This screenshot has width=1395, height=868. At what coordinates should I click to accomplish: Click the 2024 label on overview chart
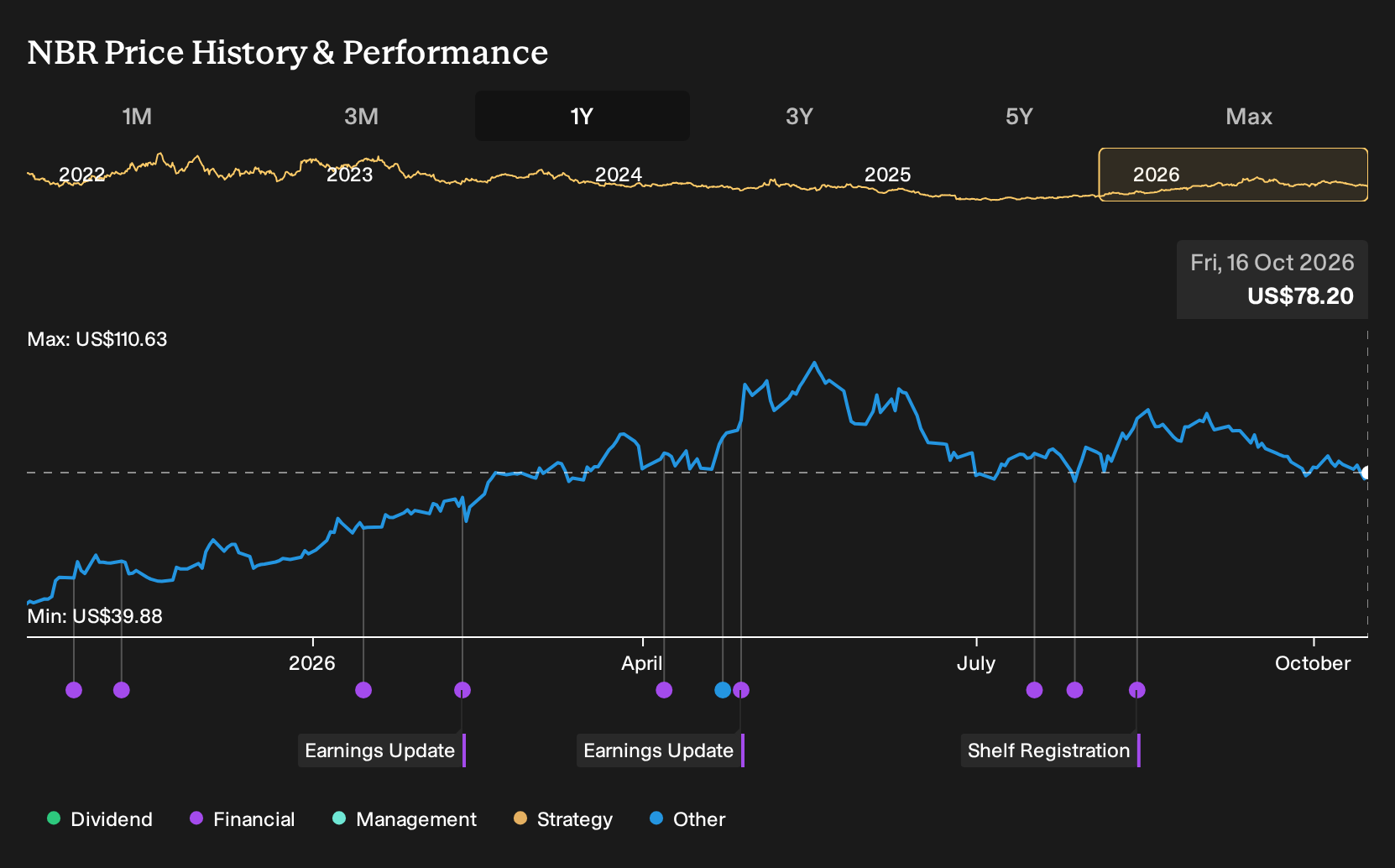tap(619, 175)
